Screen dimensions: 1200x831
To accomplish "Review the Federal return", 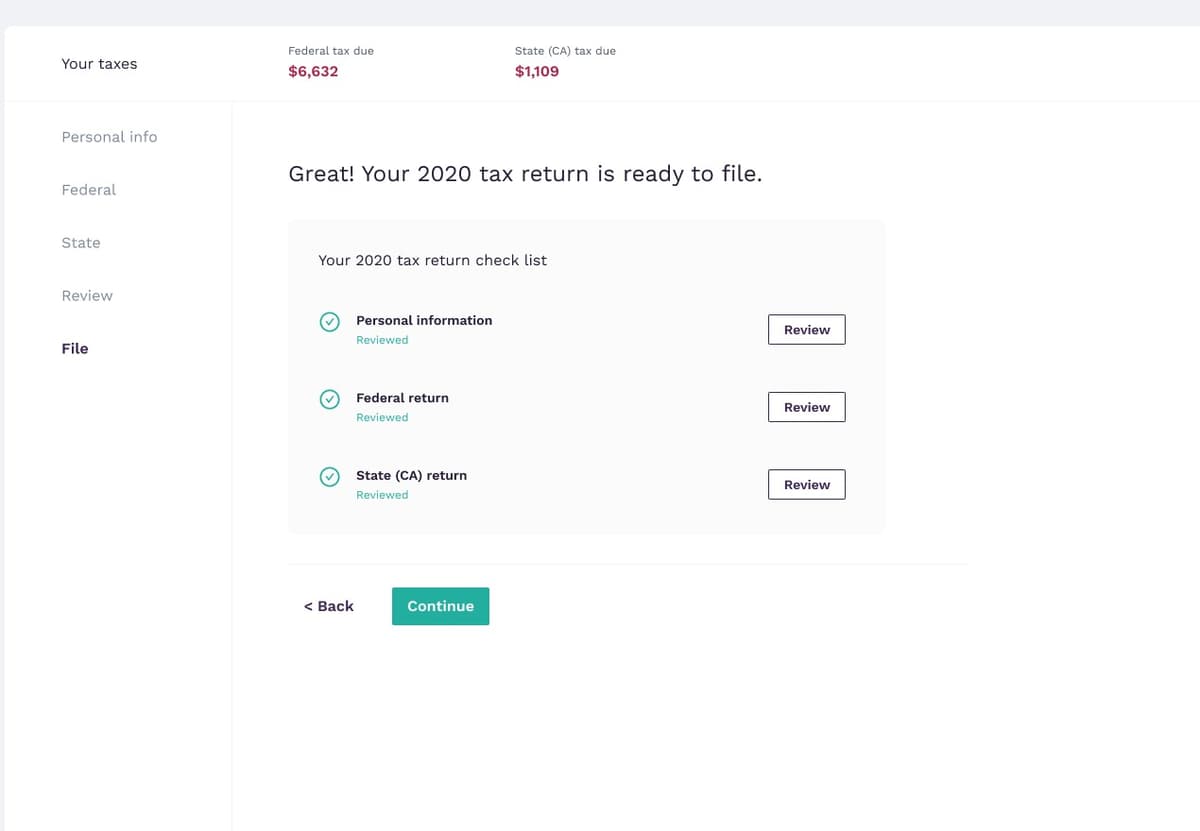I will (806, 407).
